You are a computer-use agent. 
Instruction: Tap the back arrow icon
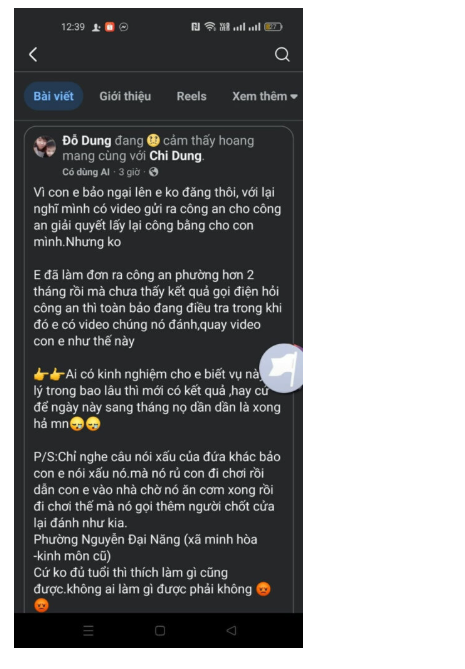coord(33,55)
